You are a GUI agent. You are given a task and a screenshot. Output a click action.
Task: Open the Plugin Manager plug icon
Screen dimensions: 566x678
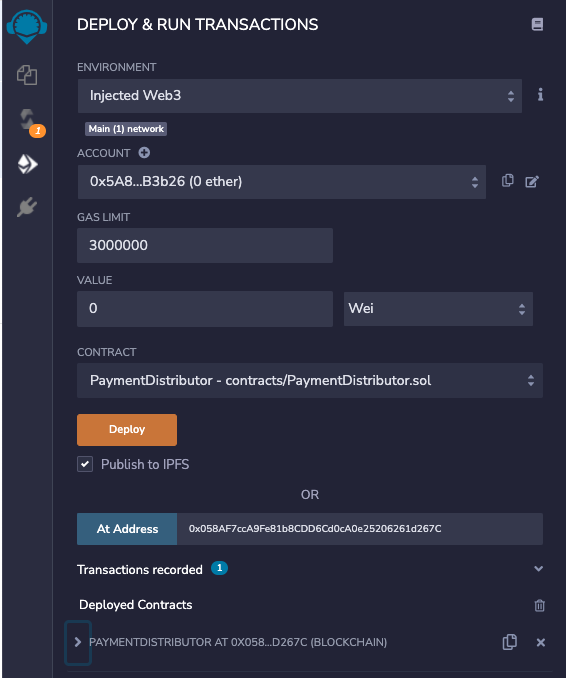pos(27,207)
